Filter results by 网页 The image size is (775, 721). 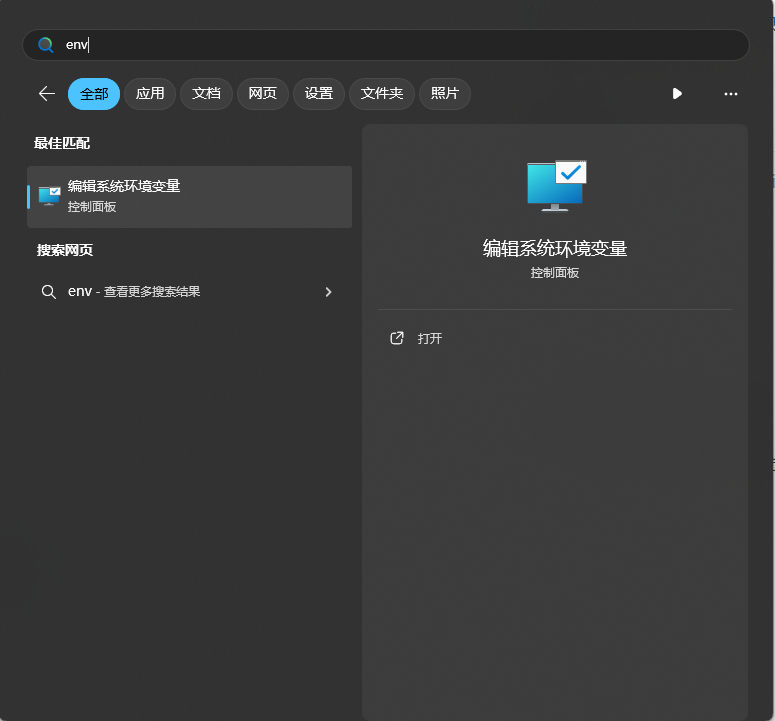tap(262, 93)
